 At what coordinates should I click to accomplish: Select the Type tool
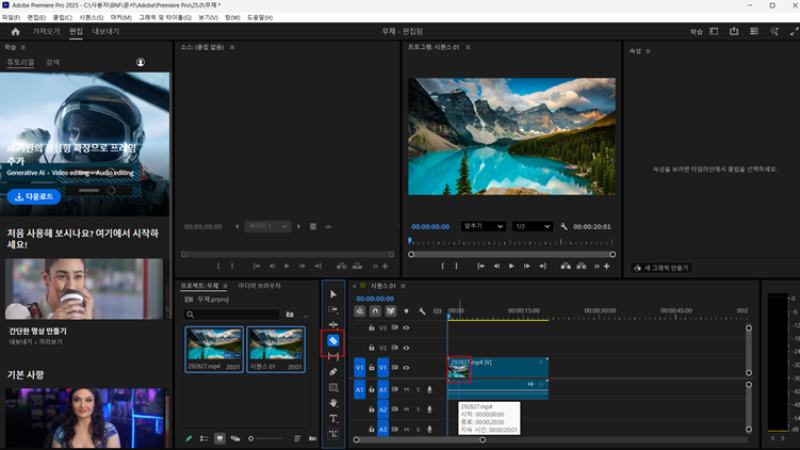coord(333,418)
